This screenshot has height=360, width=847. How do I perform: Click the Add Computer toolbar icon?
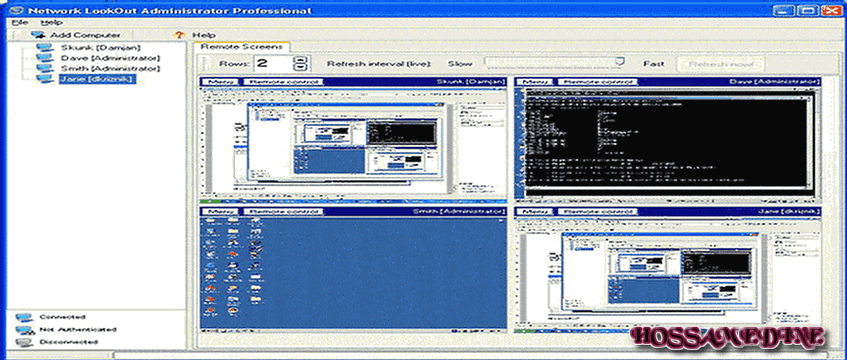click(x=38, y=35)
